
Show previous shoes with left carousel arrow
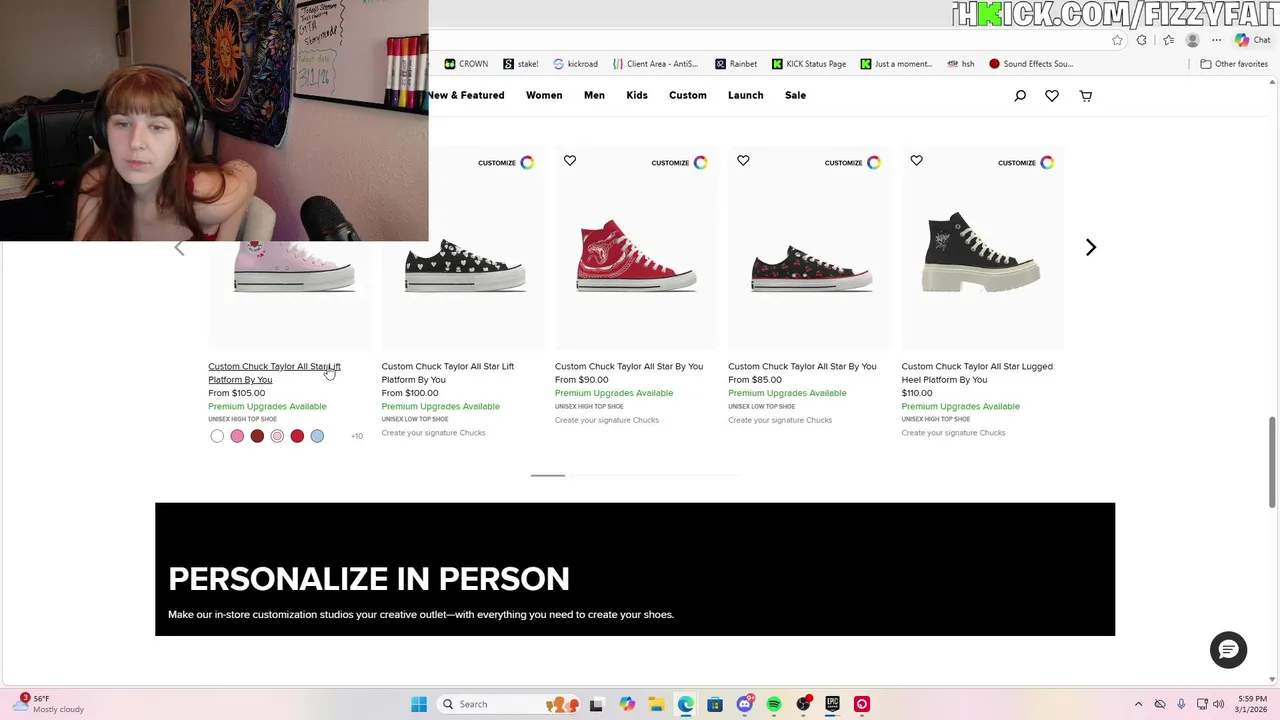[179, 248]
